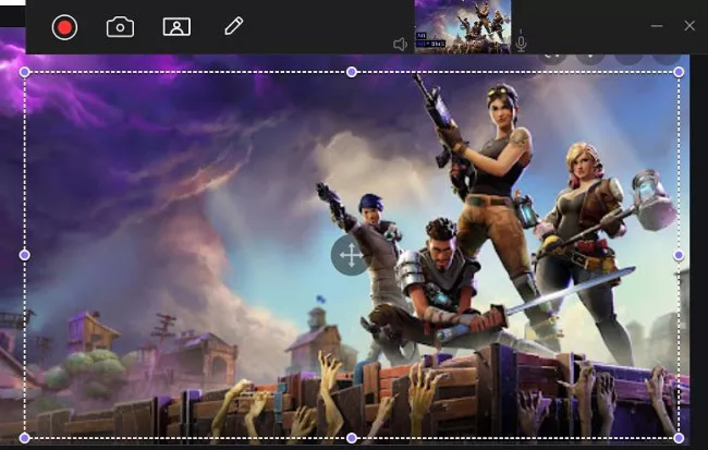Toggle the system sound speaker icon
The width and height of the screenshot is (708, 450).
click(400, 44)
